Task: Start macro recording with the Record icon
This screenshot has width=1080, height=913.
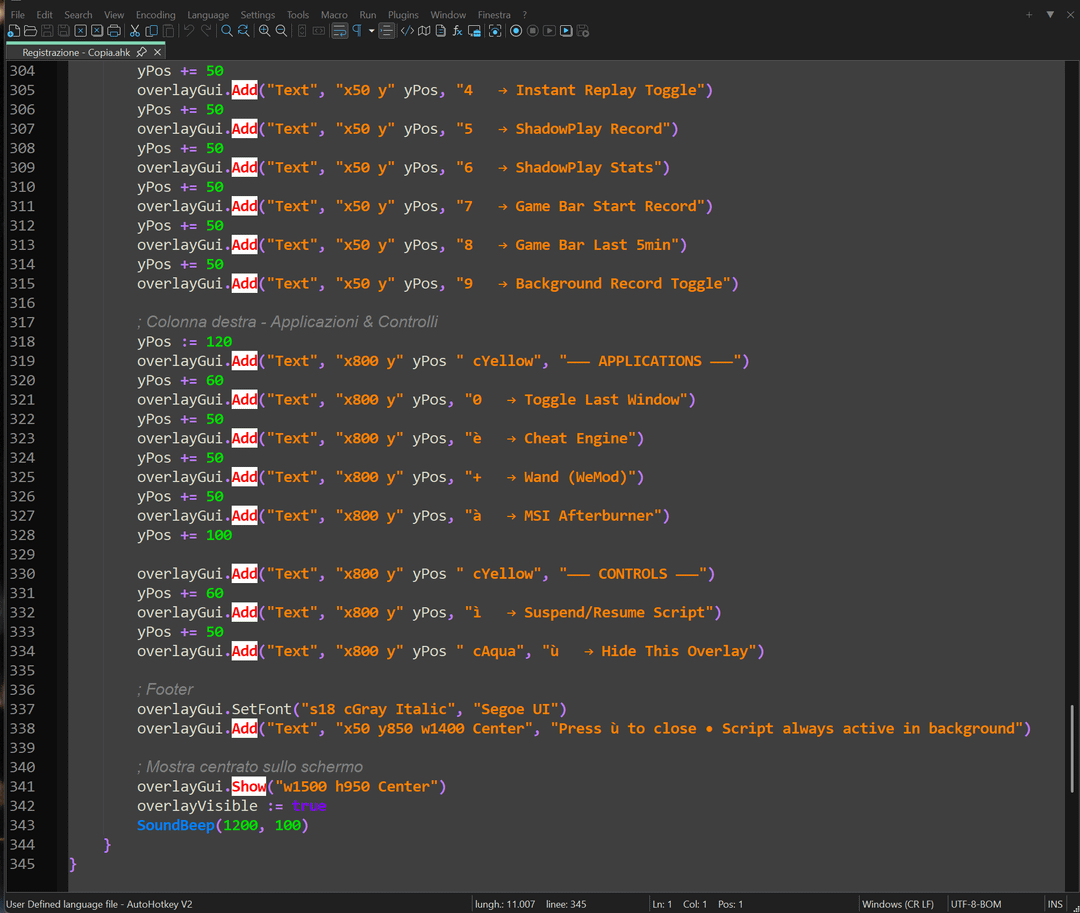Action: [x=516, y=31]
